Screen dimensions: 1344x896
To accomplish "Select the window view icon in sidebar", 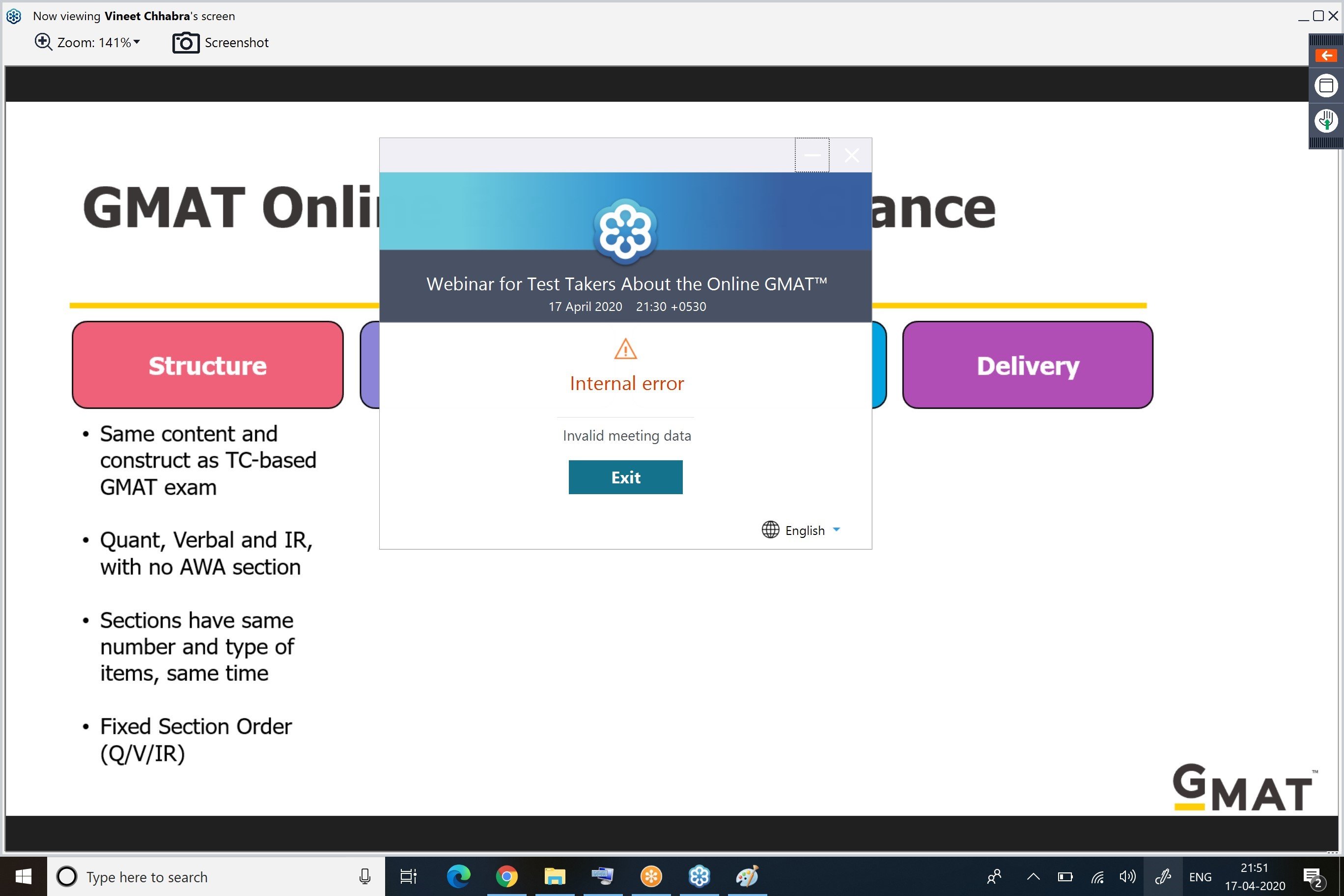I will tap(1326, 85).
